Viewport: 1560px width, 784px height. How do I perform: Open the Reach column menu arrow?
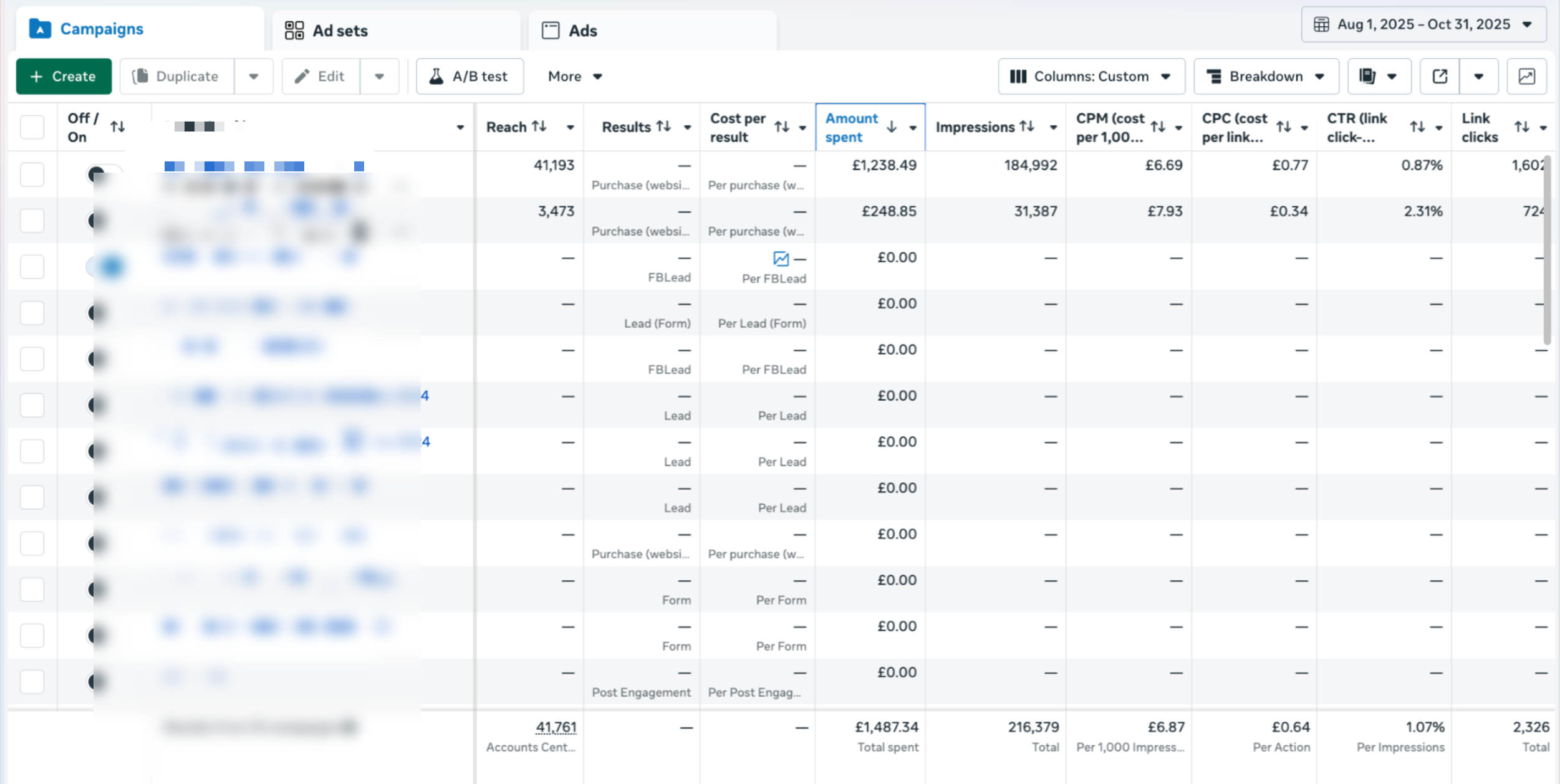point(570,127)
